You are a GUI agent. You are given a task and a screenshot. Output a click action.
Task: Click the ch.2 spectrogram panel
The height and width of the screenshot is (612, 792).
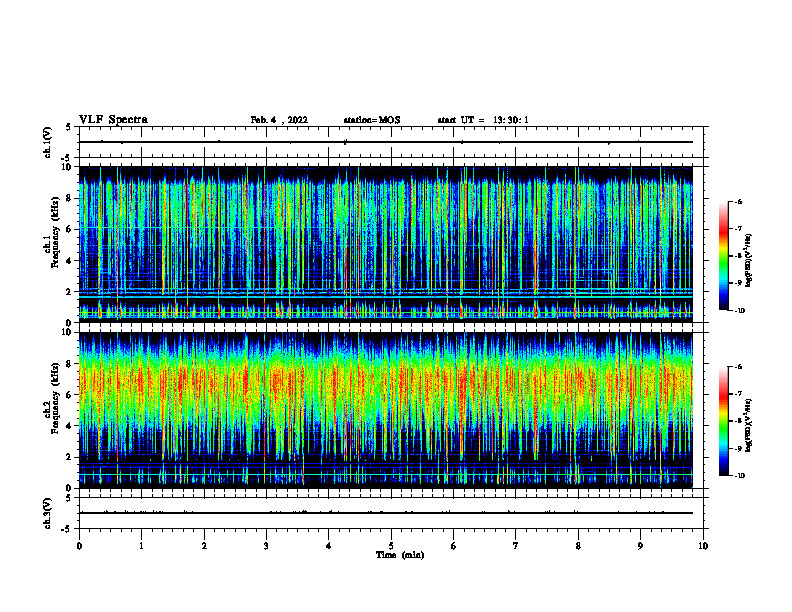pos(385,410)
